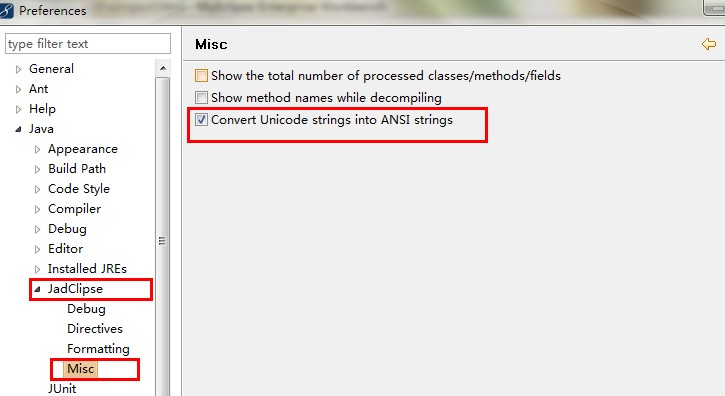Open the JadClipse Formatting page
Viewport: 725px width, 396px height.
point(98,349)
